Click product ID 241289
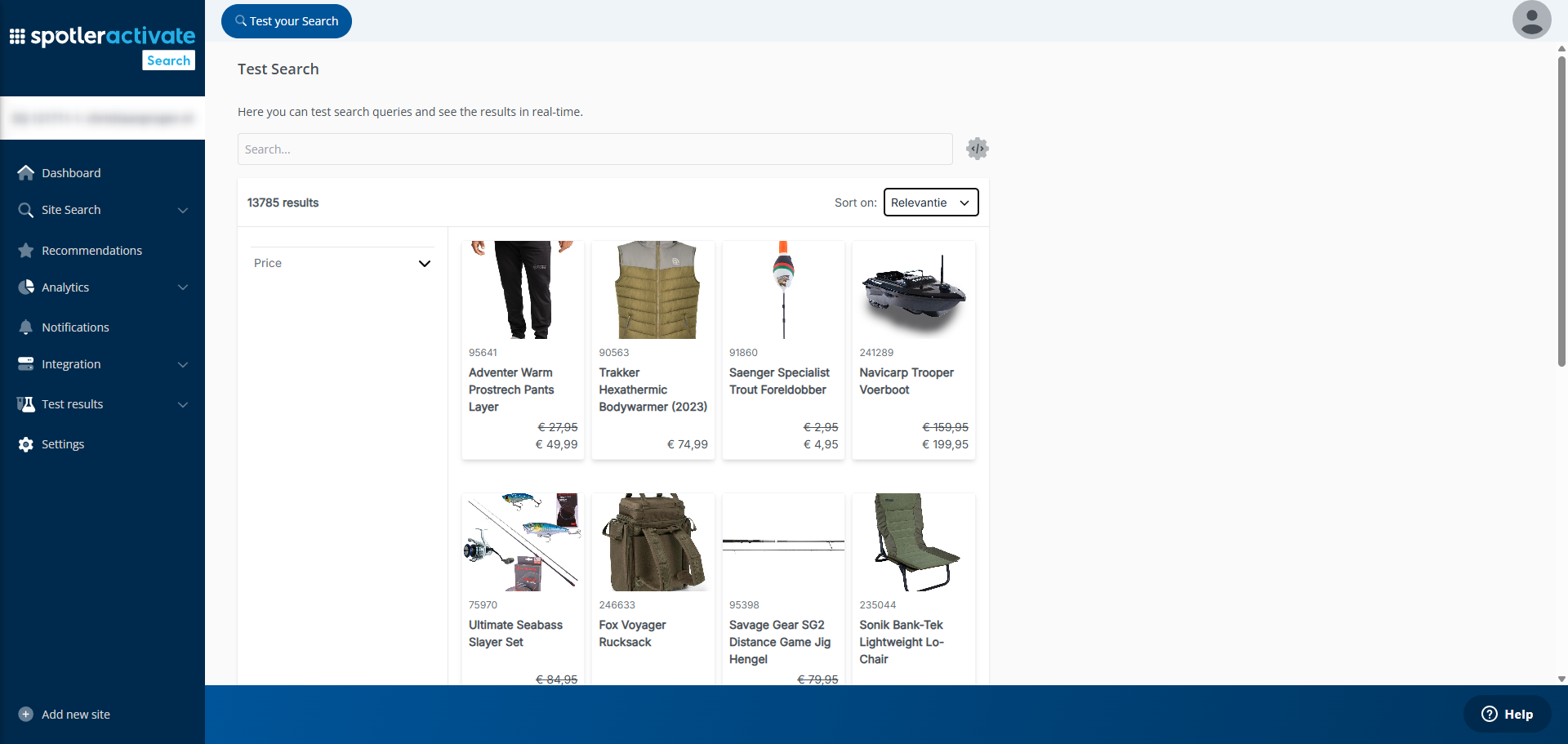The height and width of the screenshot is (744, 1568). [876, 353]
